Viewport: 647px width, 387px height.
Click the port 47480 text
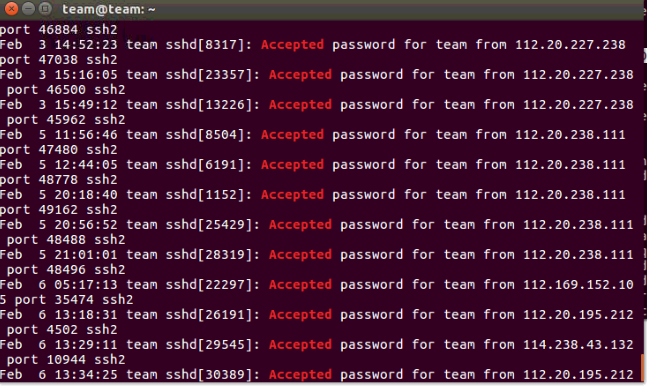click(x=39, y=150)
